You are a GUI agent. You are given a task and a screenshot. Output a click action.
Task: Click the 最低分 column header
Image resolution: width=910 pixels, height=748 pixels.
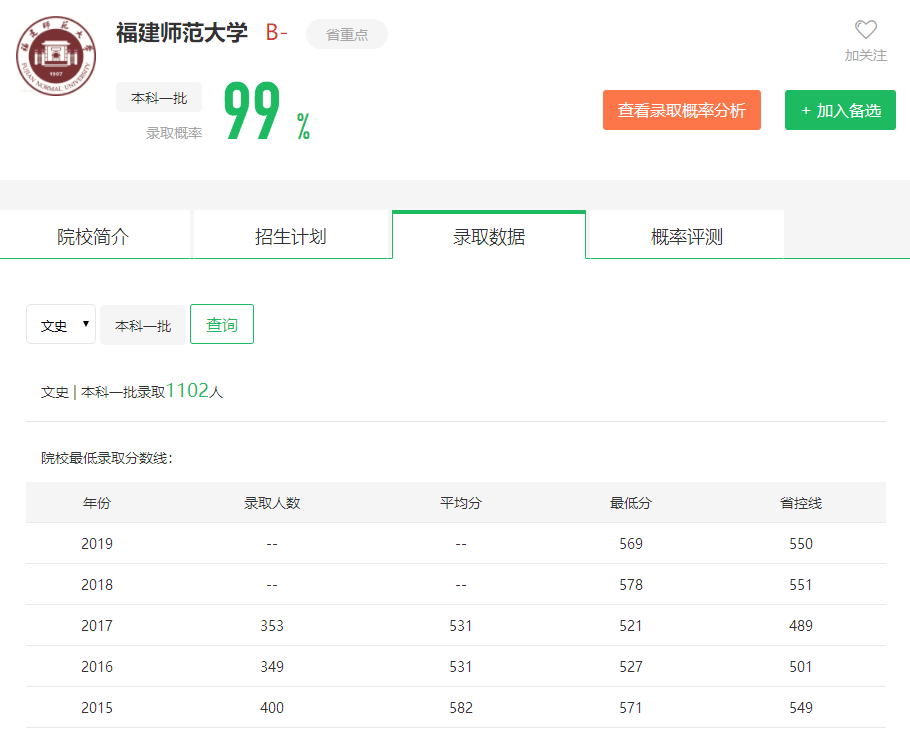point(630,503)
